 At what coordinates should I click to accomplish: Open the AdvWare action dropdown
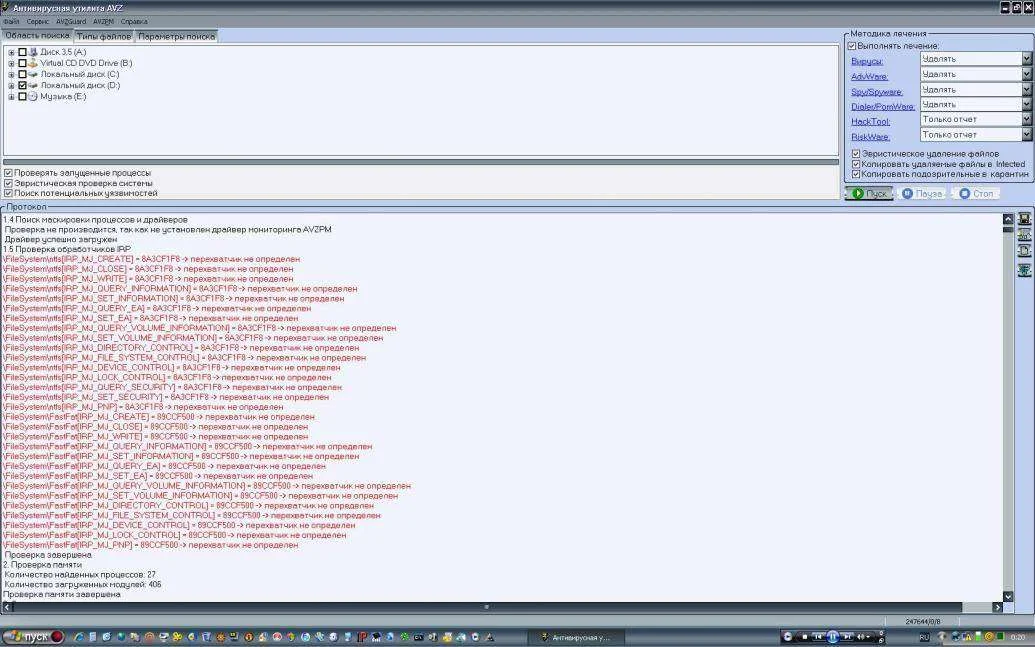pyautogui.click(x=1026, y=74)
